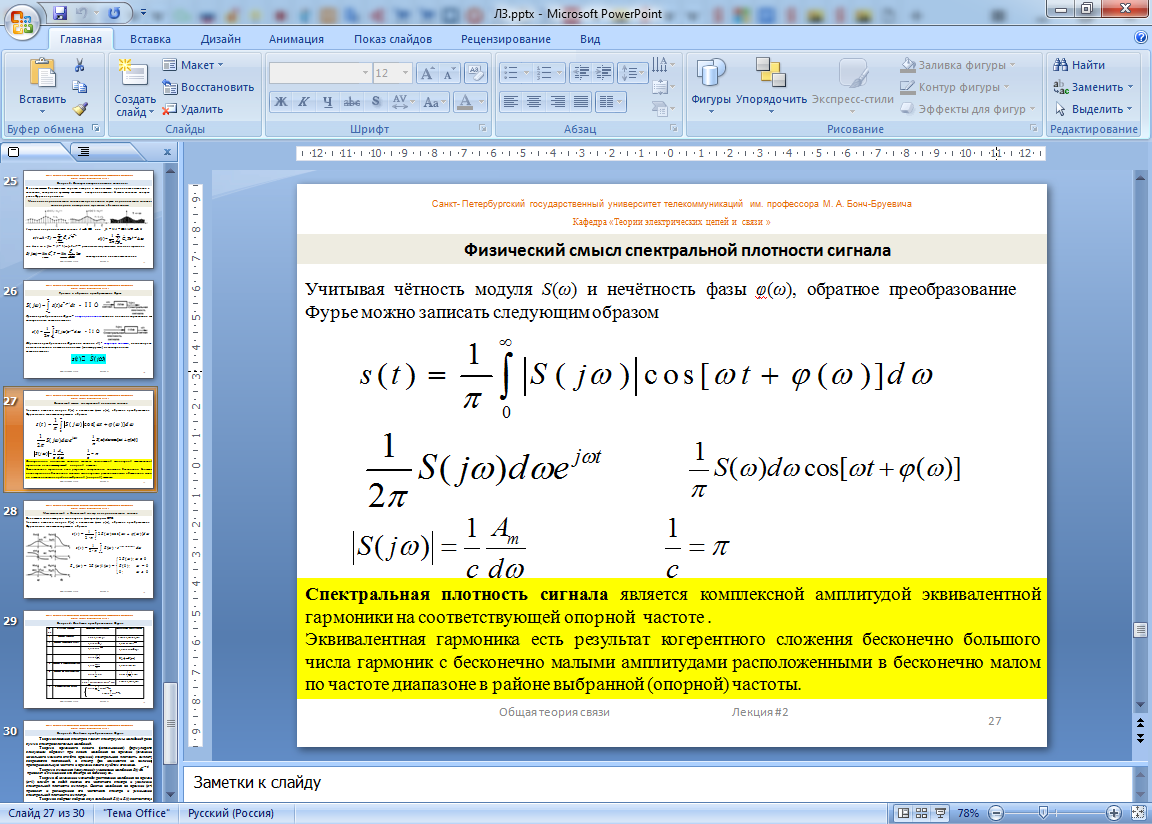Image resolution: width=1152 pixels, height=824 pixels.
Task: Click the zoom slider in status bar
Action: click(1043, 813)
